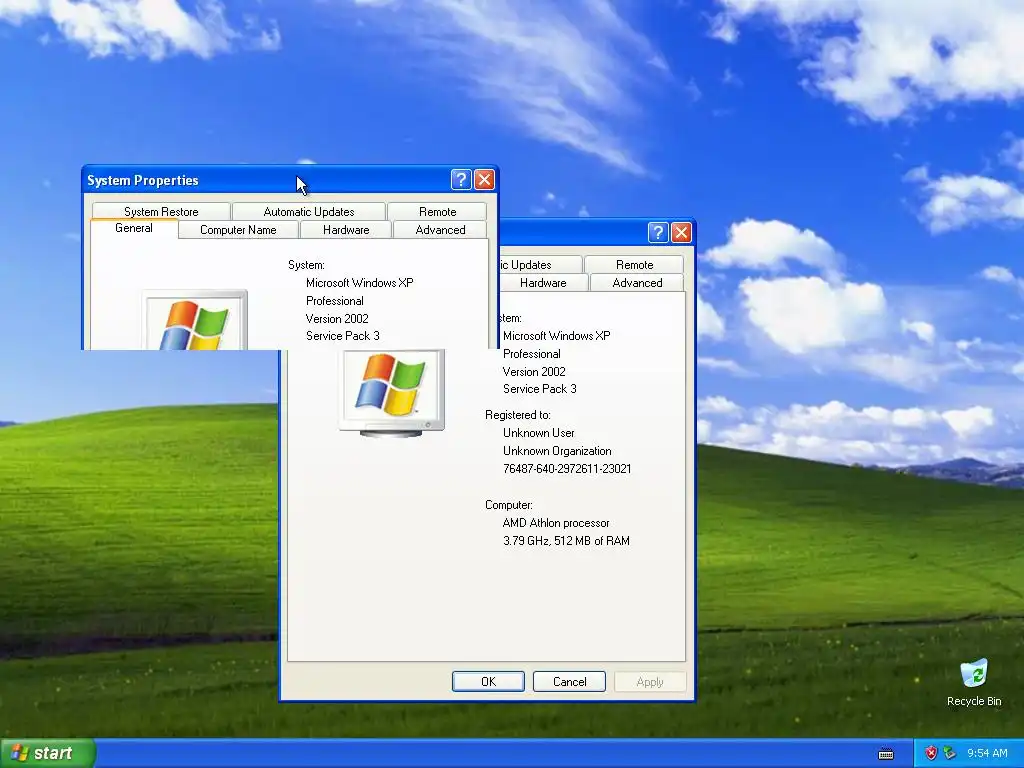Click "System:" label in front window

point(306,264)
